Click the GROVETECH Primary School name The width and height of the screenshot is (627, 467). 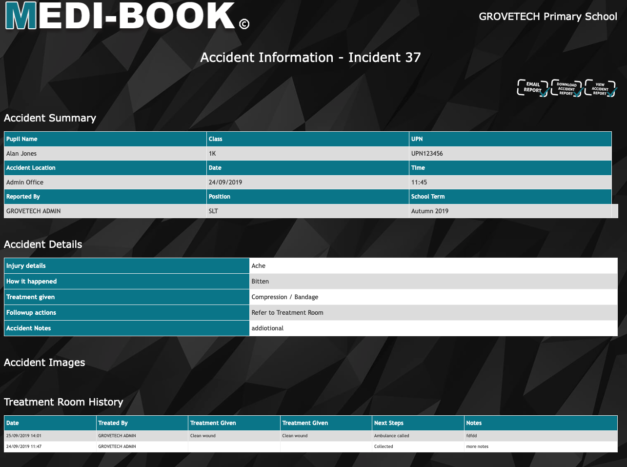pyautogui.click(x=546, y=17)
